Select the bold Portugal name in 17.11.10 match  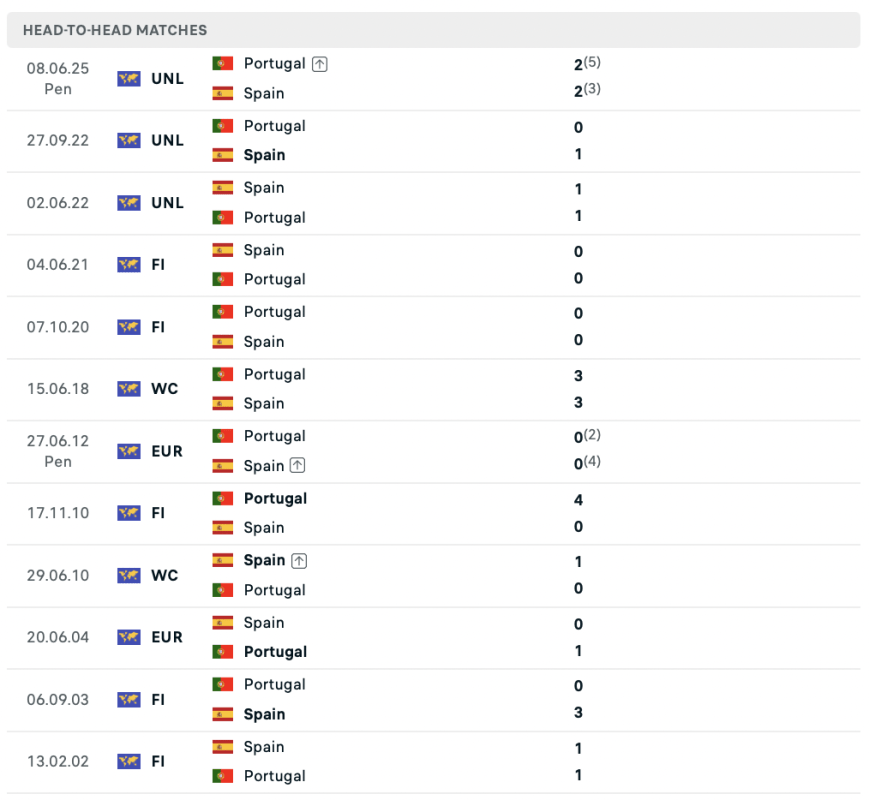coord(275,498)
